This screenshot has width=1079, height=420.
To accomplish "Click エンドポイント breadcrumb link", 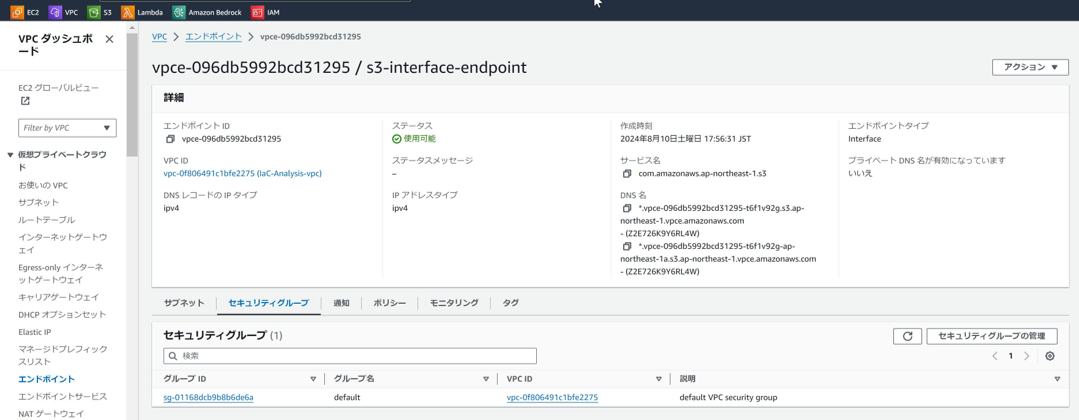I will pos(213,36).
